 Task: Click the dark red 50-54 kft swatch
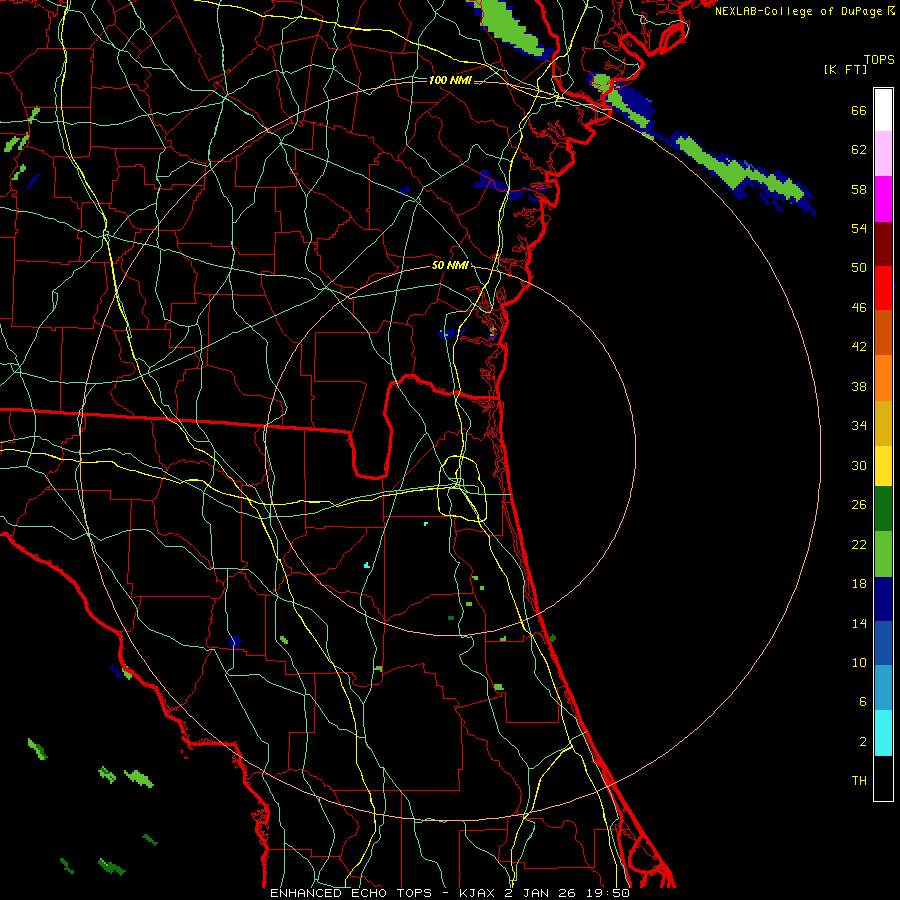click(883, 244)
